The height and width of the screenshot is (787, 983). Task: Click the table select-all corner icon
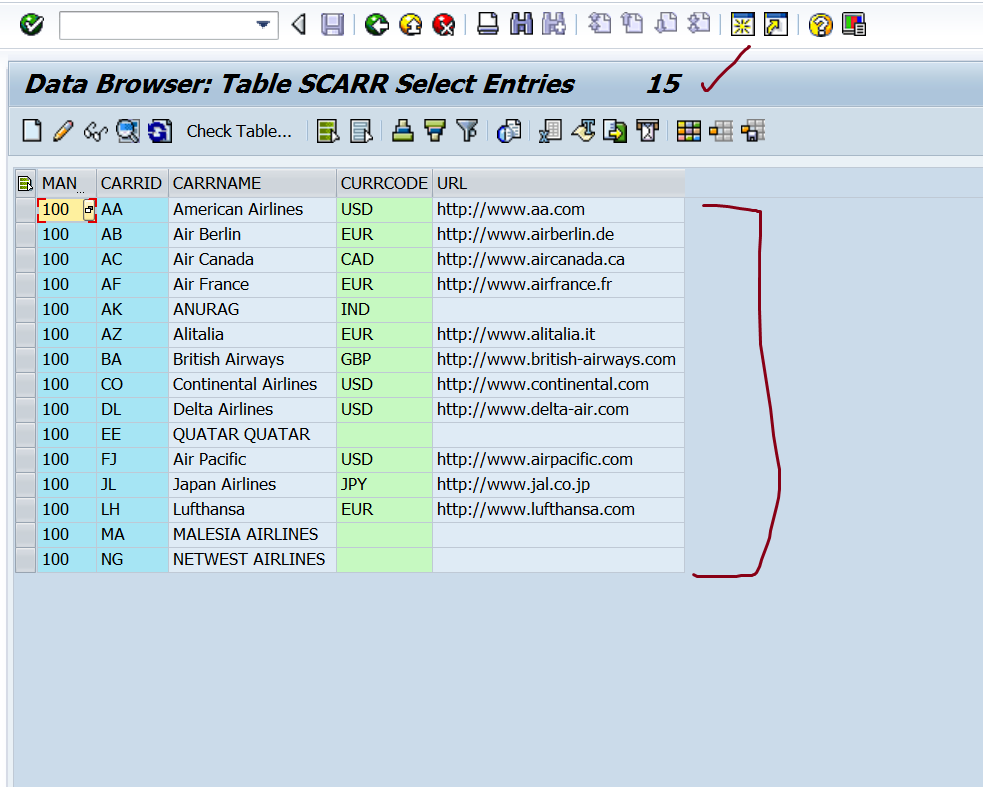[26, 183]
